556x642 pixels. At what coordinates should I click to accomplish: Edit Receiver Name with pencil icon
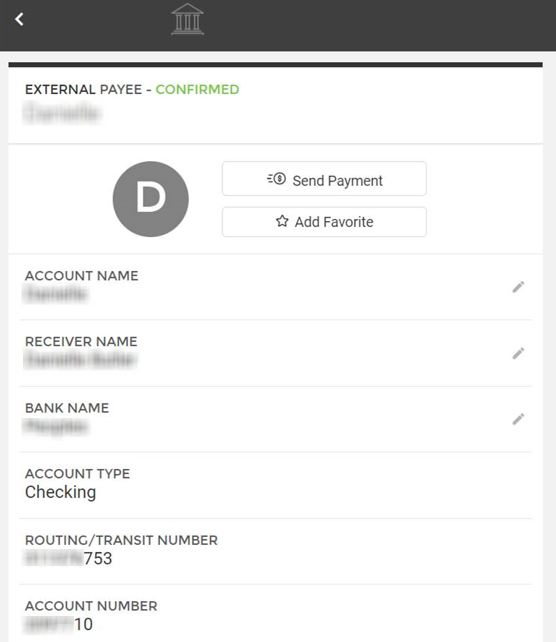click(x=518, y=353)
